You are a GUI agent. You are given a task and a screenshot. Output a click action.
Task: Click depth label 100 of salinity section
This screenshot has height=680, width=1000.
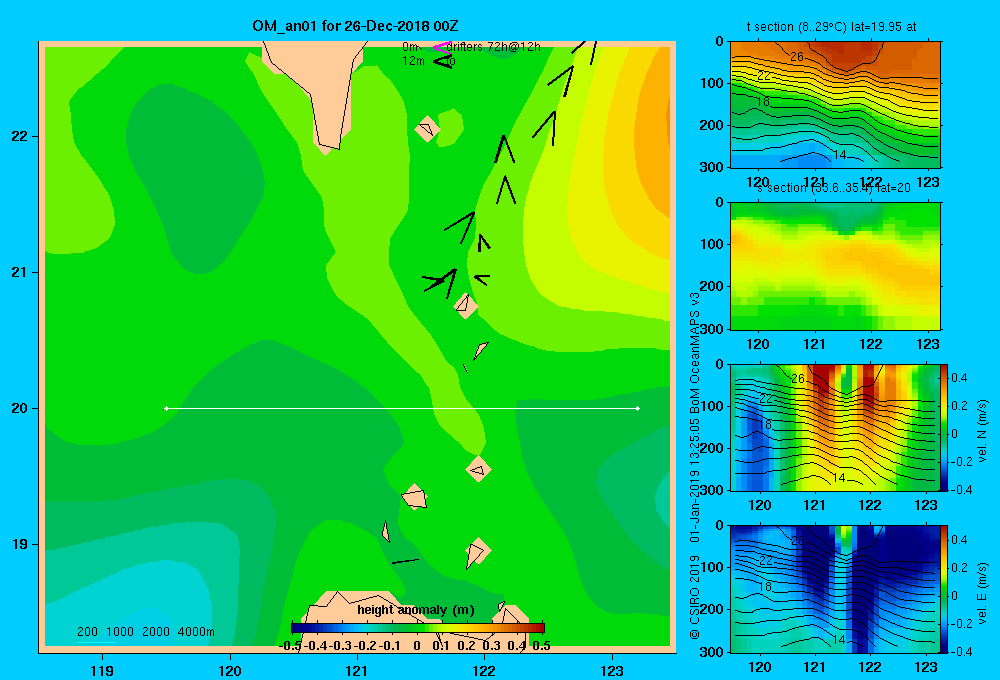click(711, 244)
